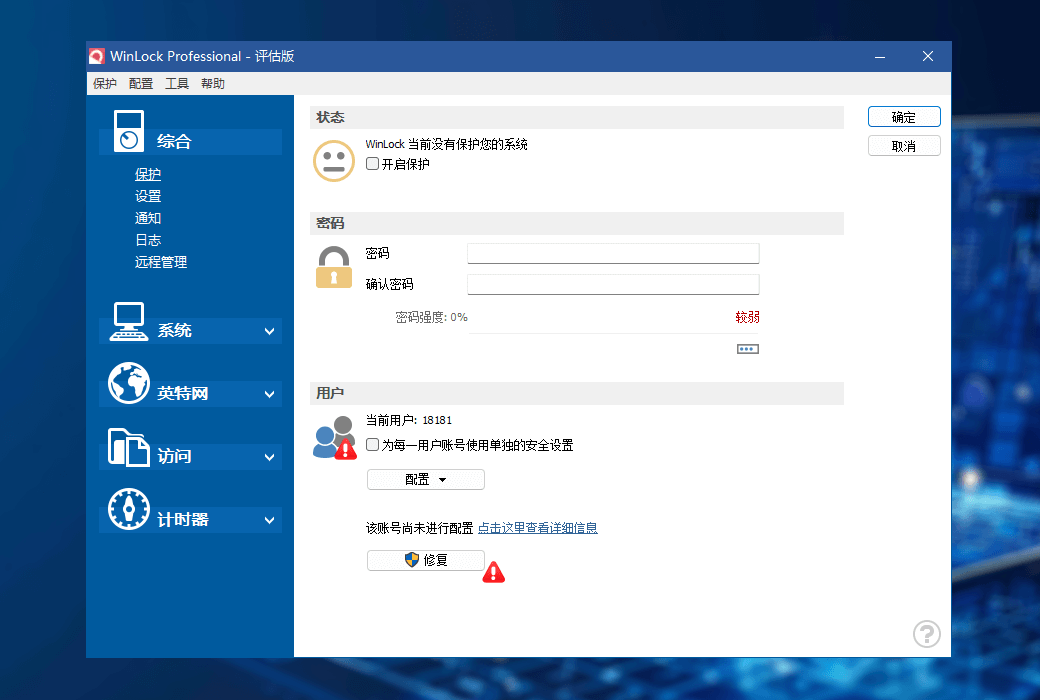Click the 取消 button
The height and width of the screenshot is (700, 1040).
point(904,146)
